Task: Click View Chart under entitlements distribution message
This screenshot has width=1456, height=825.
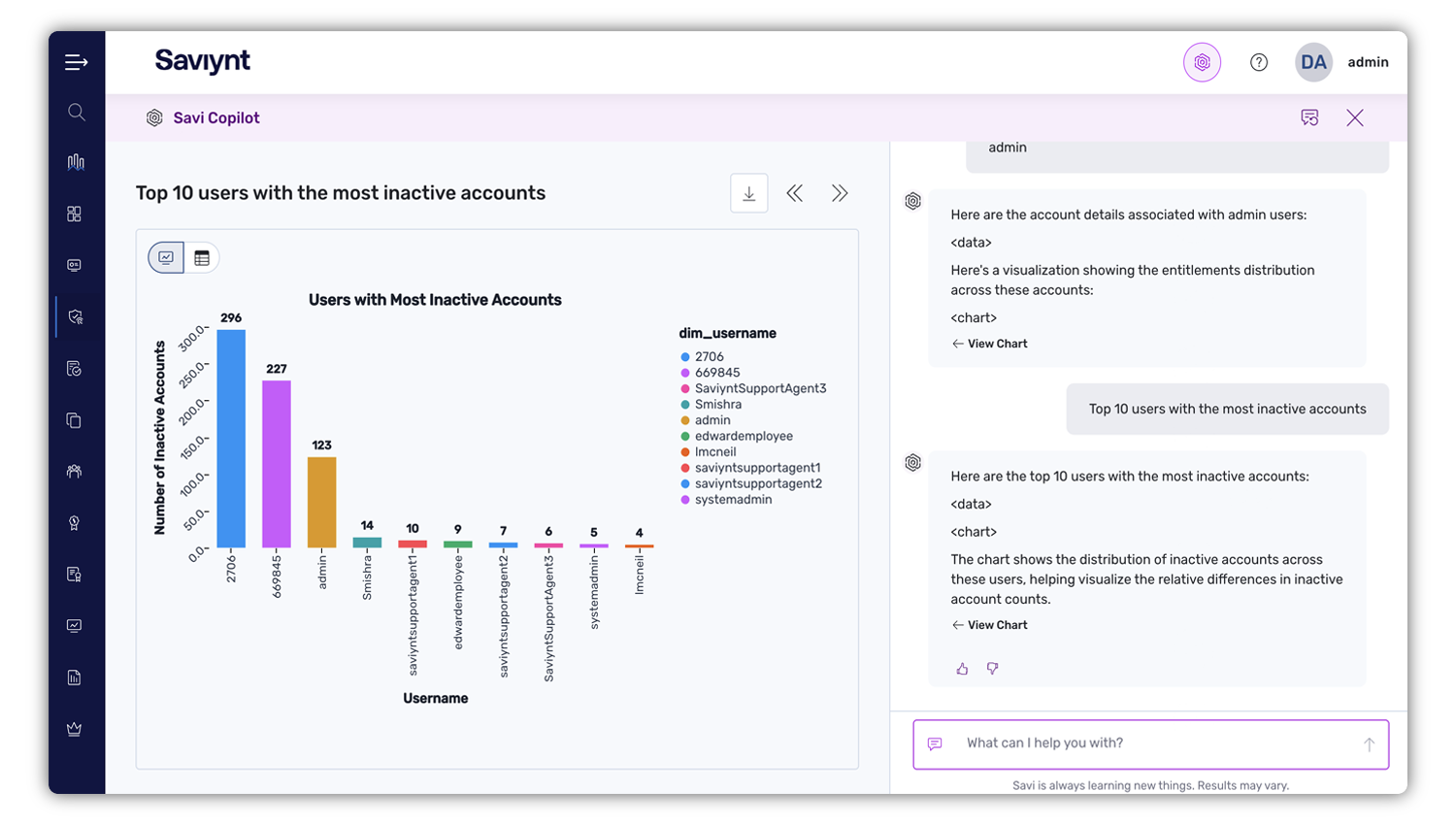Action: click(x=990, y=344)
